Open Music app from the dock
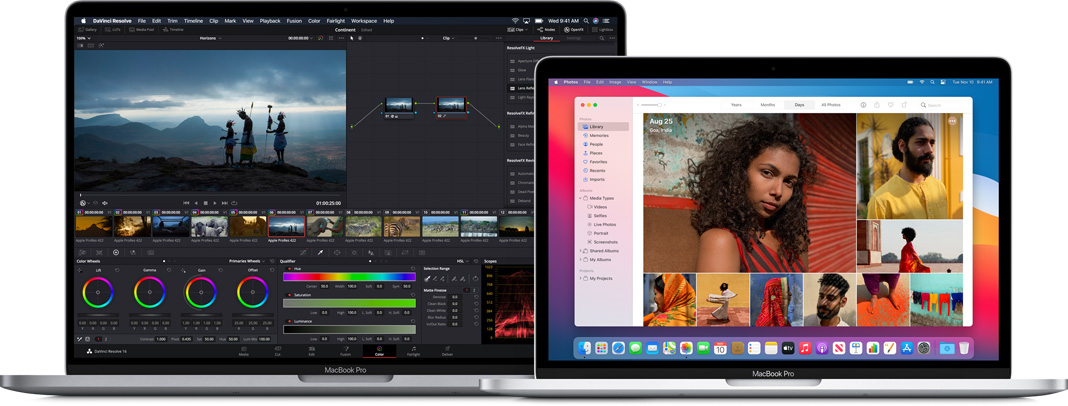Image resolution: width=1068 pixels, height=406 pixels. [804, 348]
